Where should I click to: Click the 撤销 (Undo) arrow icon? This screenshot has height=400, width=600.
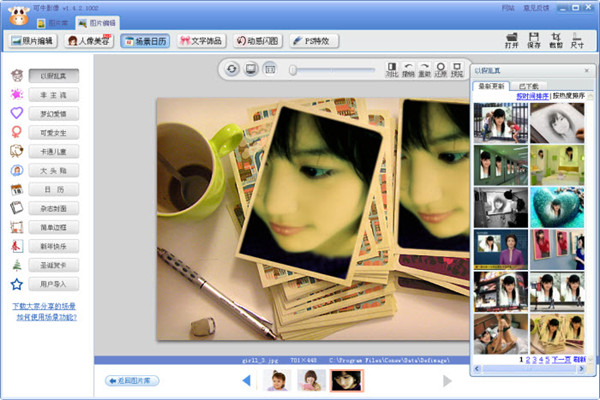pos(409,69)
